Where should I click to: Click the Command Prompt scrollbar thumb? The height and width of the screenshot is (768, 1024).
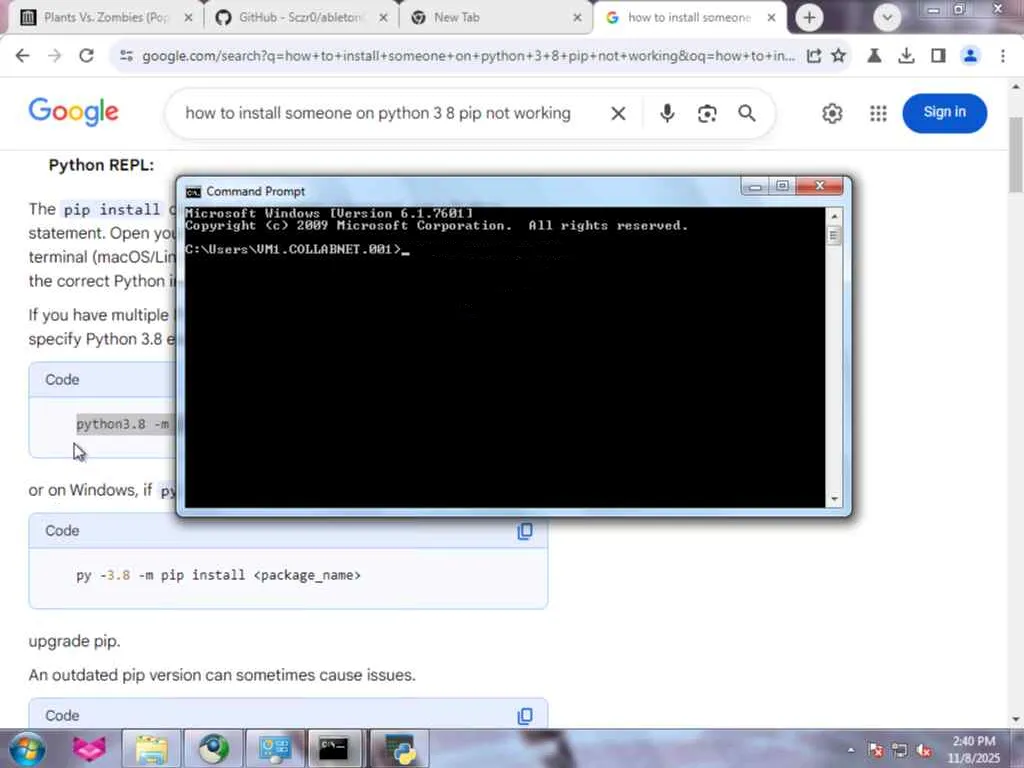click(x=834, y=234)
